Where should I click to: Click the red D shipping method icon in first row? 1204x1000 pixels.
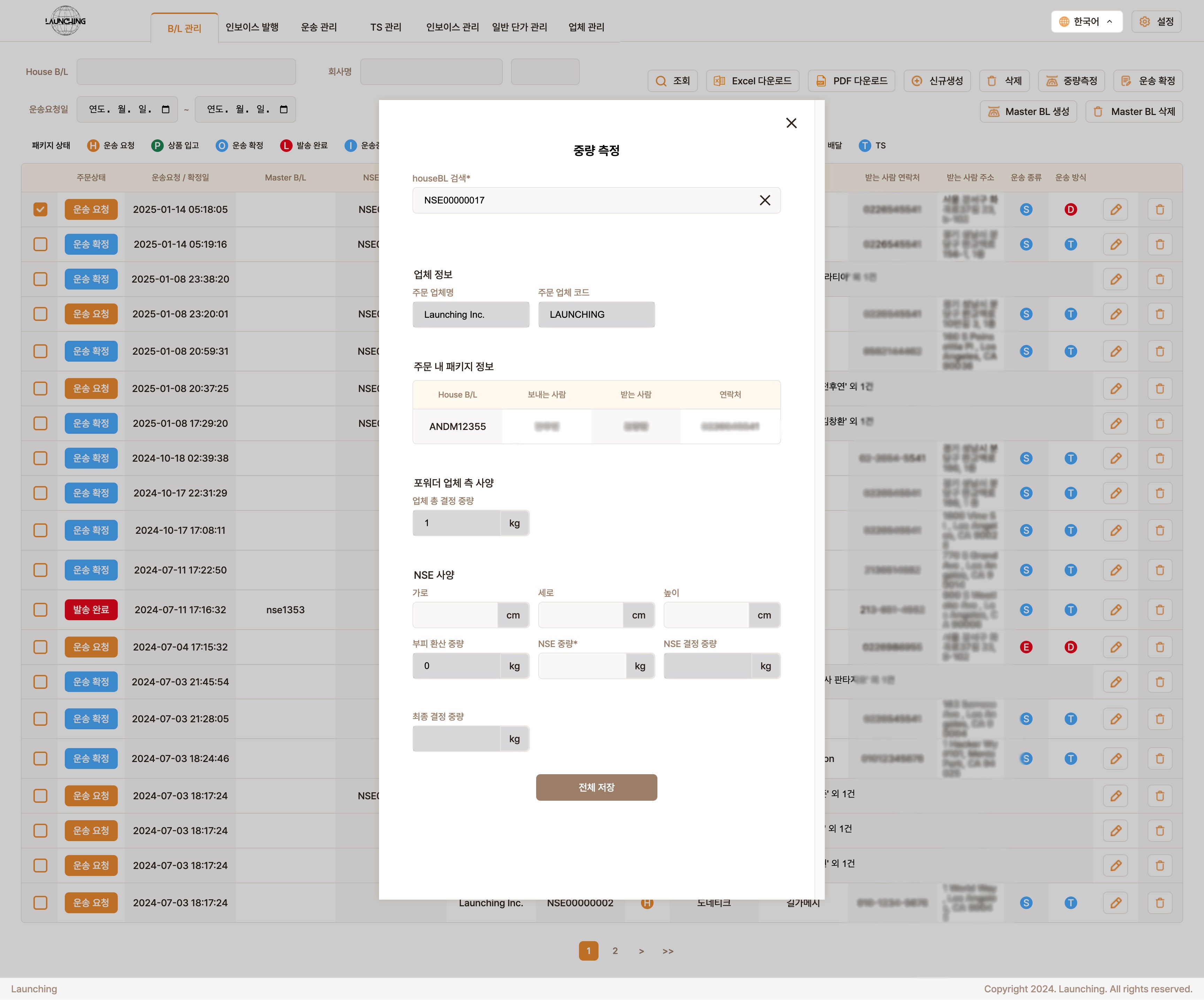[1071, 209]
